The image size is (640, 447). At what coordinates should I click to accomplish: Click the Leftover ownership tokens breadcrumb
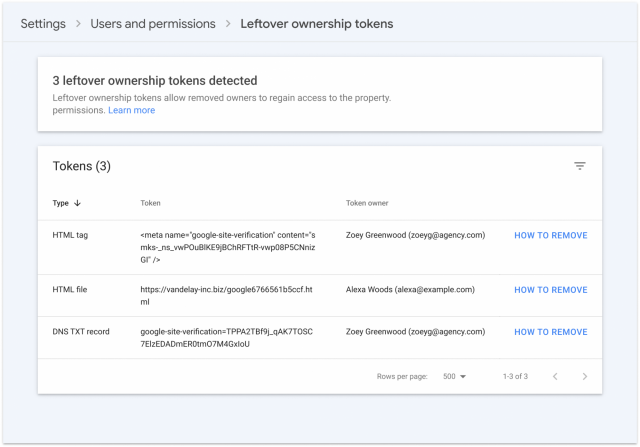[316, 23]
